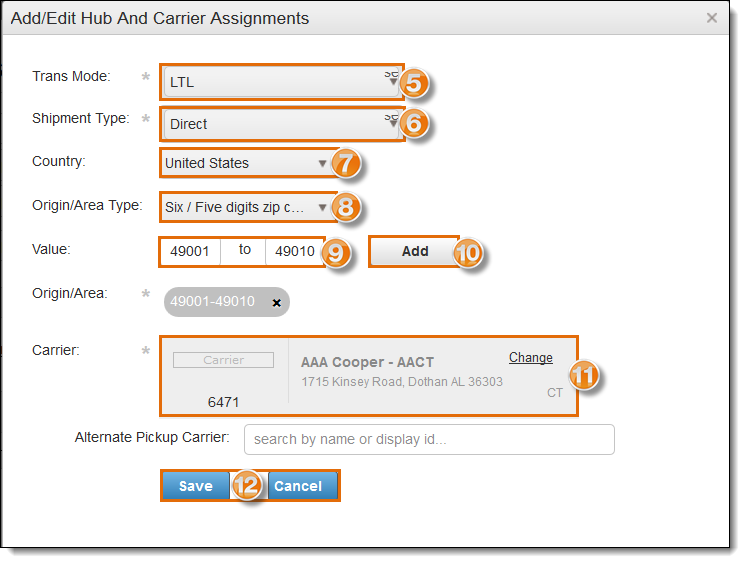The height and width of the screenshot is (563, 745).
Task: Select the AAA Cooper - AACT carrier name
Action: point(367,363)
